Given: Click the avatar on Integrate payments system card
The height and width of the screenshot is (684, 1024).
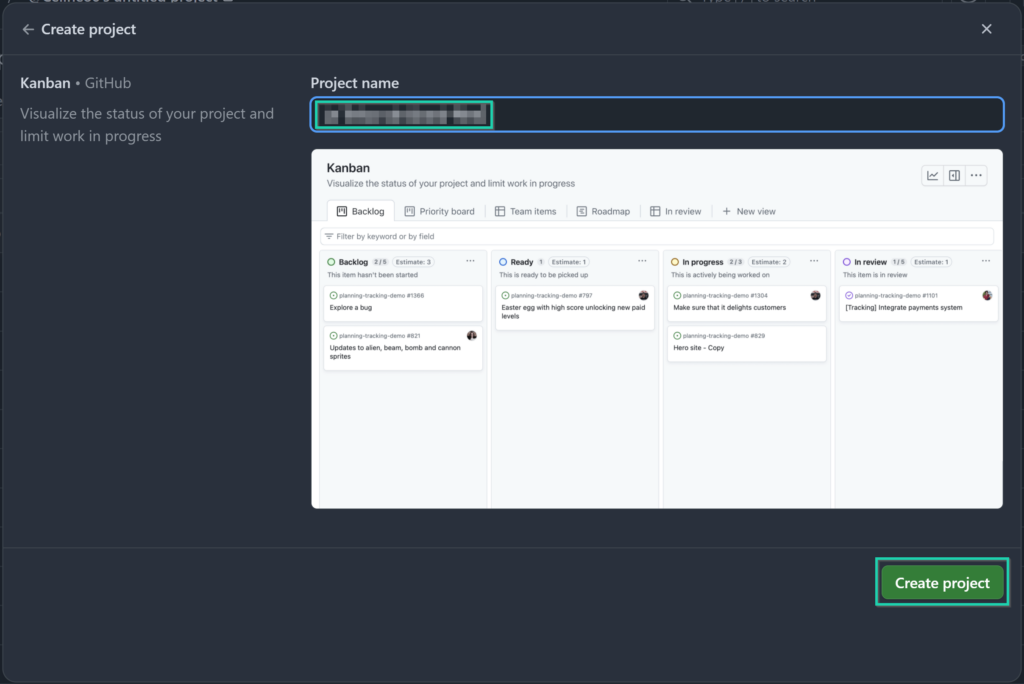Looking at the screenshot, I should tap(987, 295).
